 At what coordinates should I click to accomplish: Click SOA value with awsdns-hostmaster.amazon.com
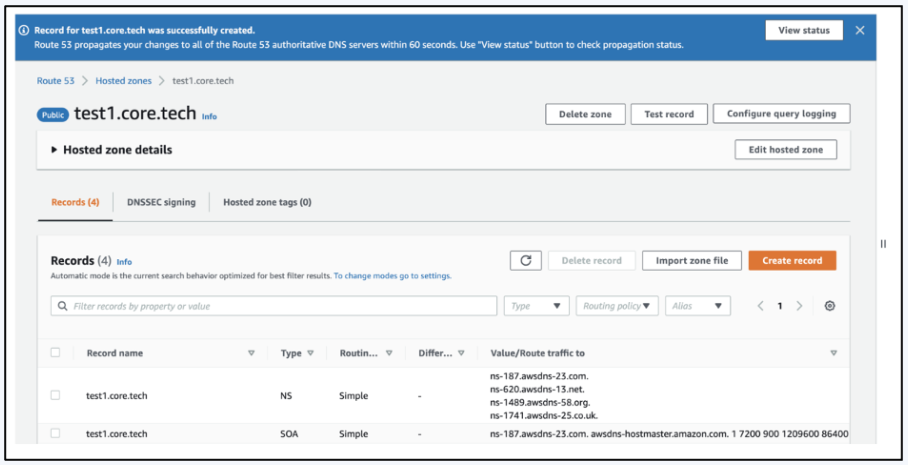[669, 434]
